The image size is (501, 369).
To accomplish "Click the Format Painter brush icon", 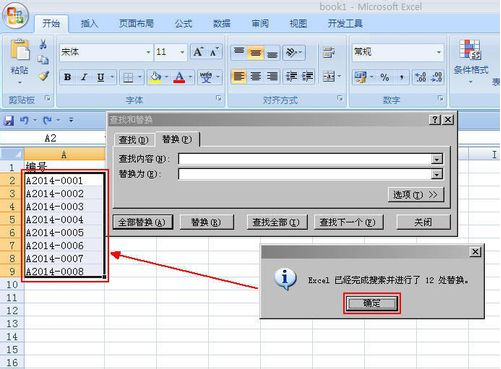I will pyautogui.click(x=44, y=76).
